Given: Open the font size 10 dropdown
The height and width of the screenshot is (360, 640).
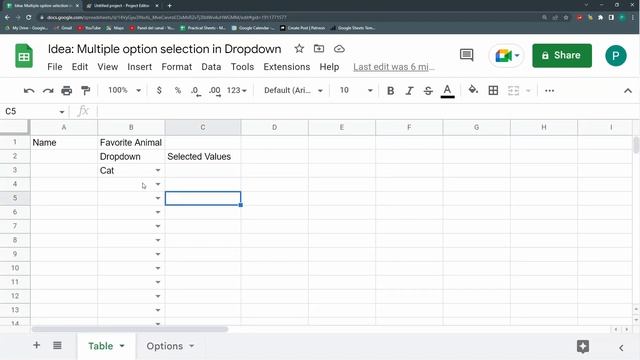Looking at the screenshot, I should pyautogui.click(x=356, y=91).
